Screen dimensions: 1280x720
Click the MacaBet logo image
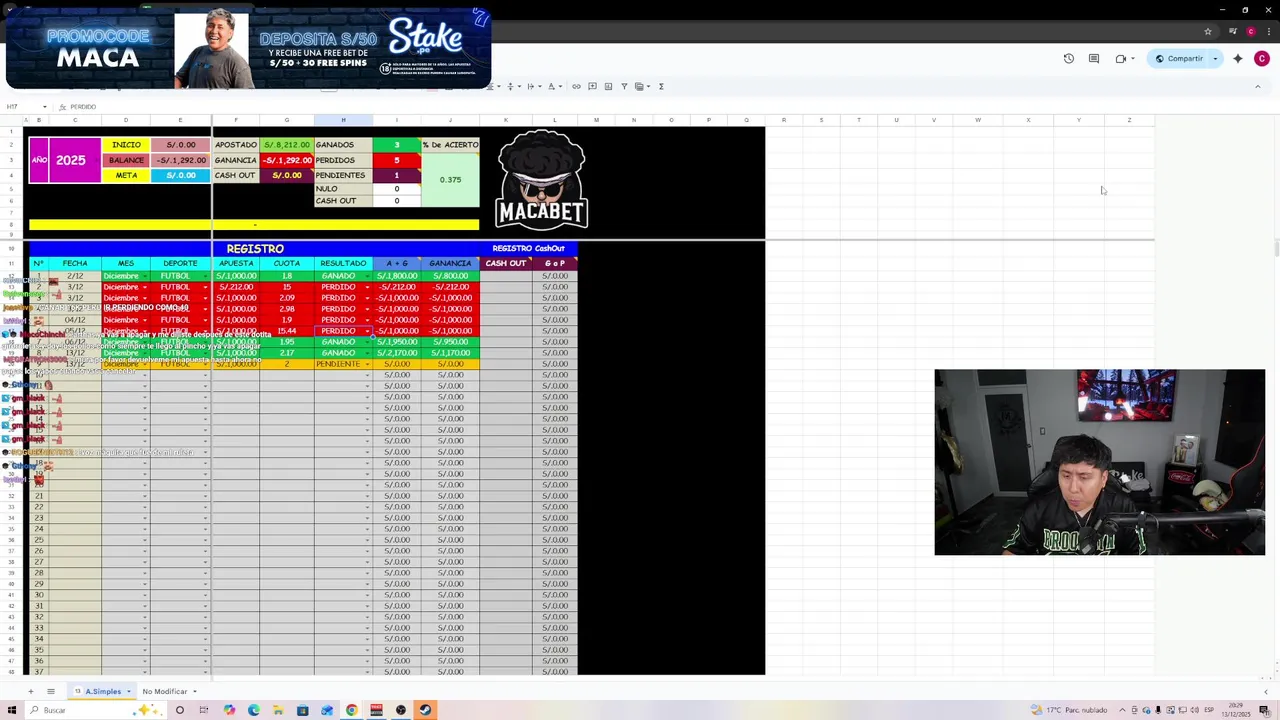pyautogui.click(x=541, y=180)
